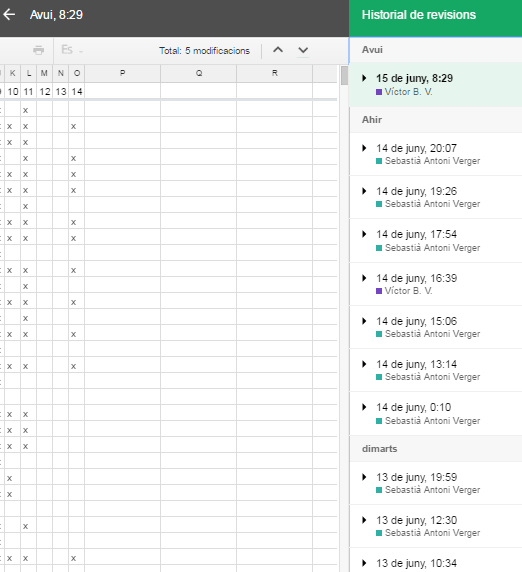Expand the 14 de juny, 20:07 revision

tap(364, 148)
